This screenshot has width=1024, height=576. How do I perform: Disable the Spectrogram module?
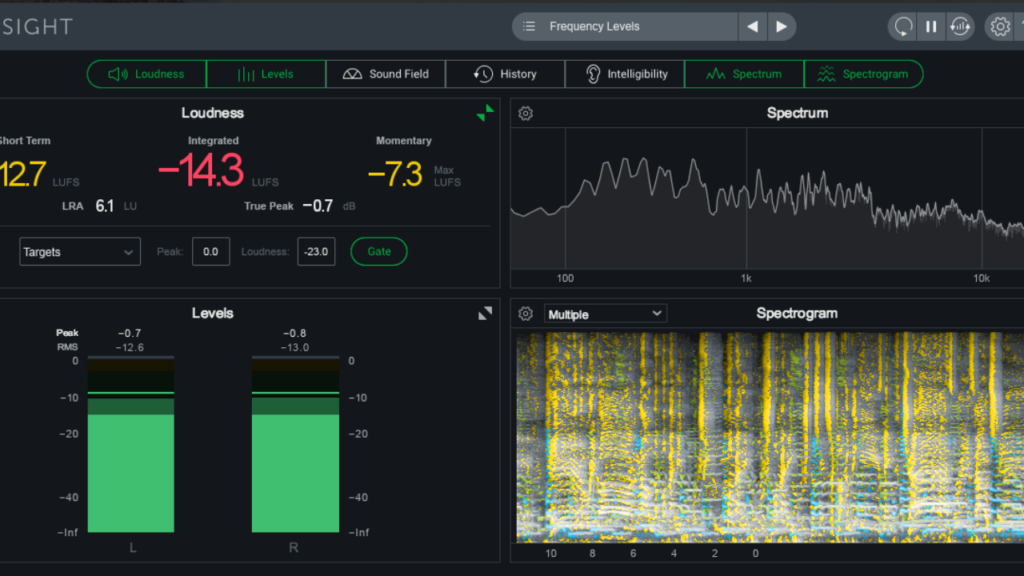click(x=863, y=74)
